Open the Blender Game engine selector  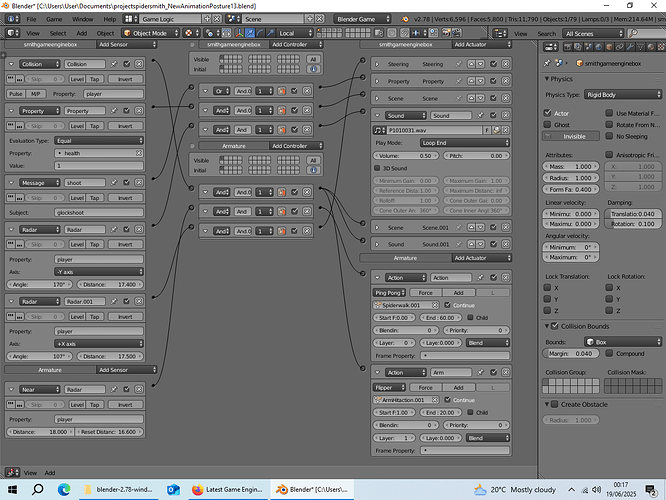click(x=362, y=19)
